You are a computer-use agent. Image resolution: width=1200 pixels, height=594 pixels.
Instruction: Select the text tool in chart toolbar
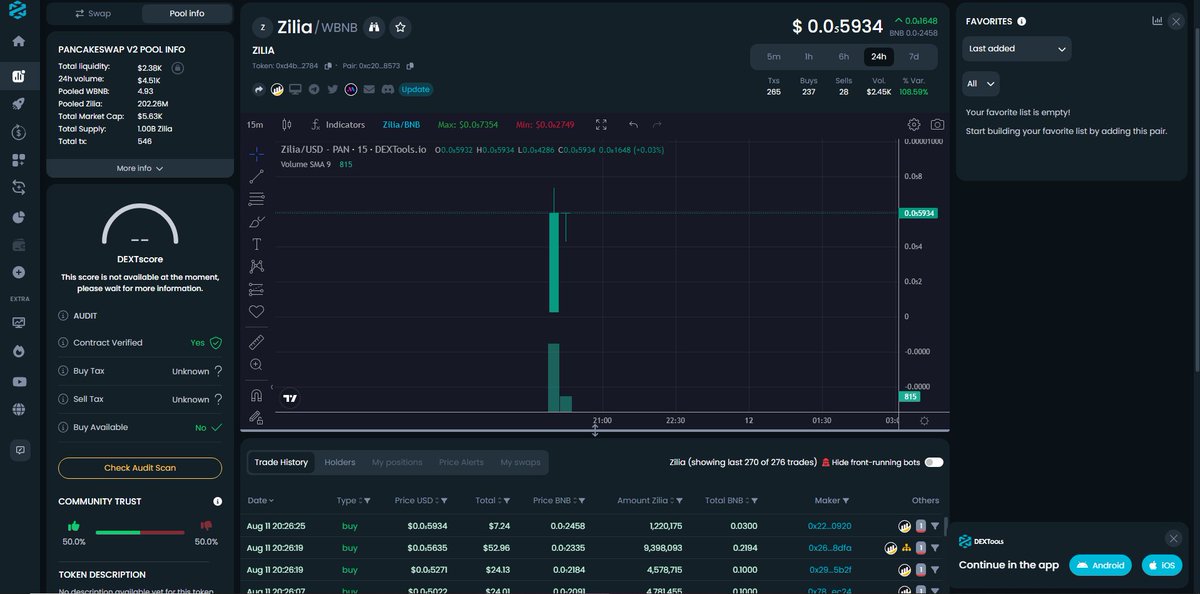point(257,244)
